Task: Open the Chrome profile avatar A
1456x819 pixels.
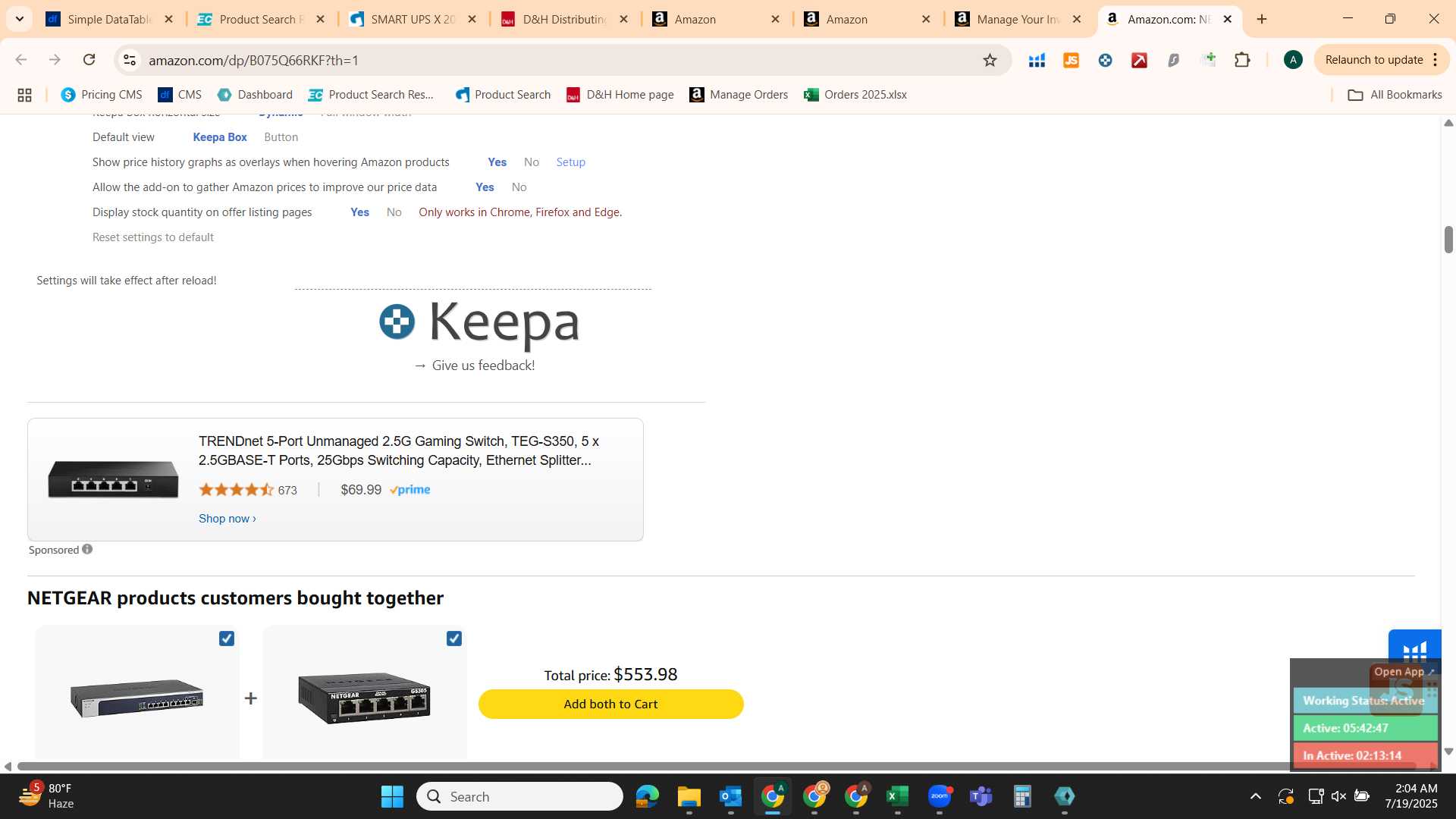Action: click(x=1293, y=60)
